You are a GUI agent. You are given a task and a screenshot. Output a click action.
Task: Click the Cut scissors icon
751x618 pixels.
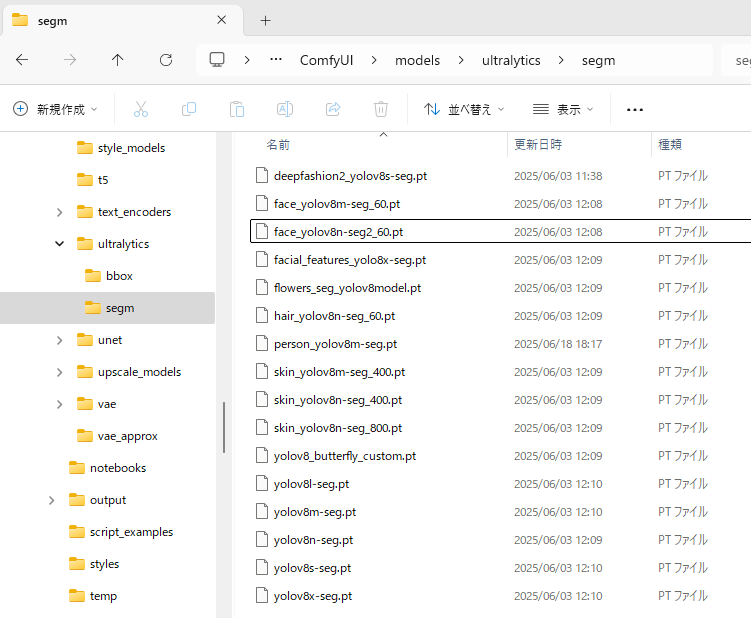point(141,109)
